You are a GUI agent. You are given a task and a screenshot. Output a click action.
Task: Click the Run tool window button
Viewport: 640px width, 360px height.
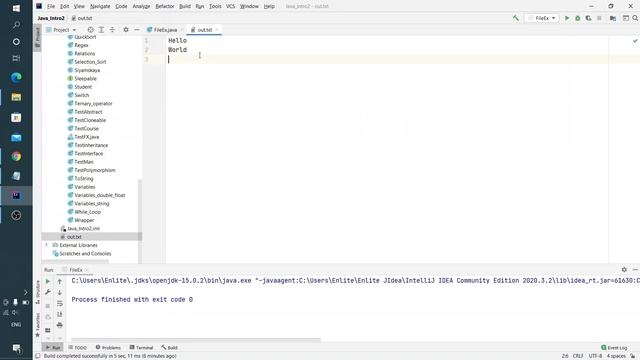pos(53,347)
